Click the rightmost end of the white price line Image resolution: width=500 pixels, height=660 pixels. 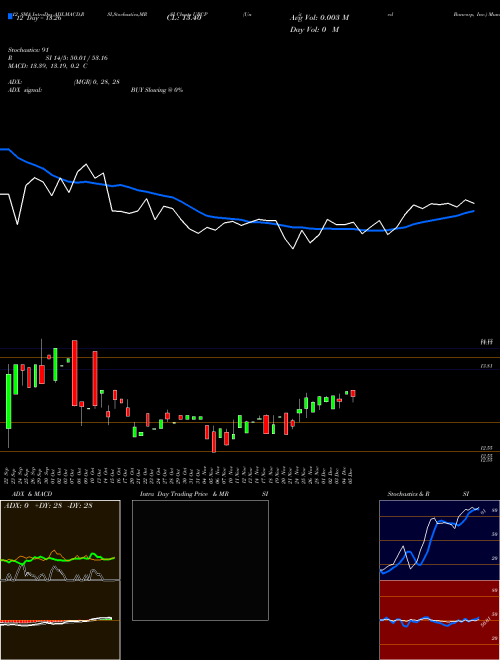474,204
